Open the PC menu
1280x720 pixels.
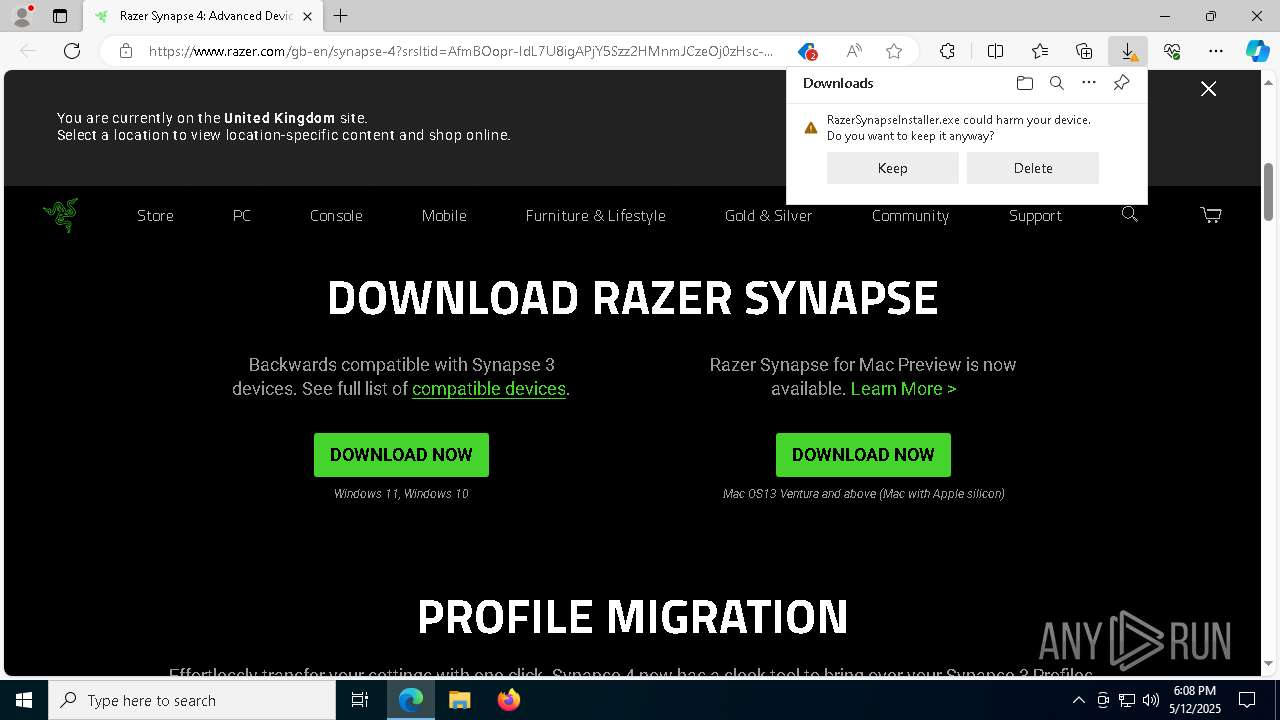click(x=242, y=216)
